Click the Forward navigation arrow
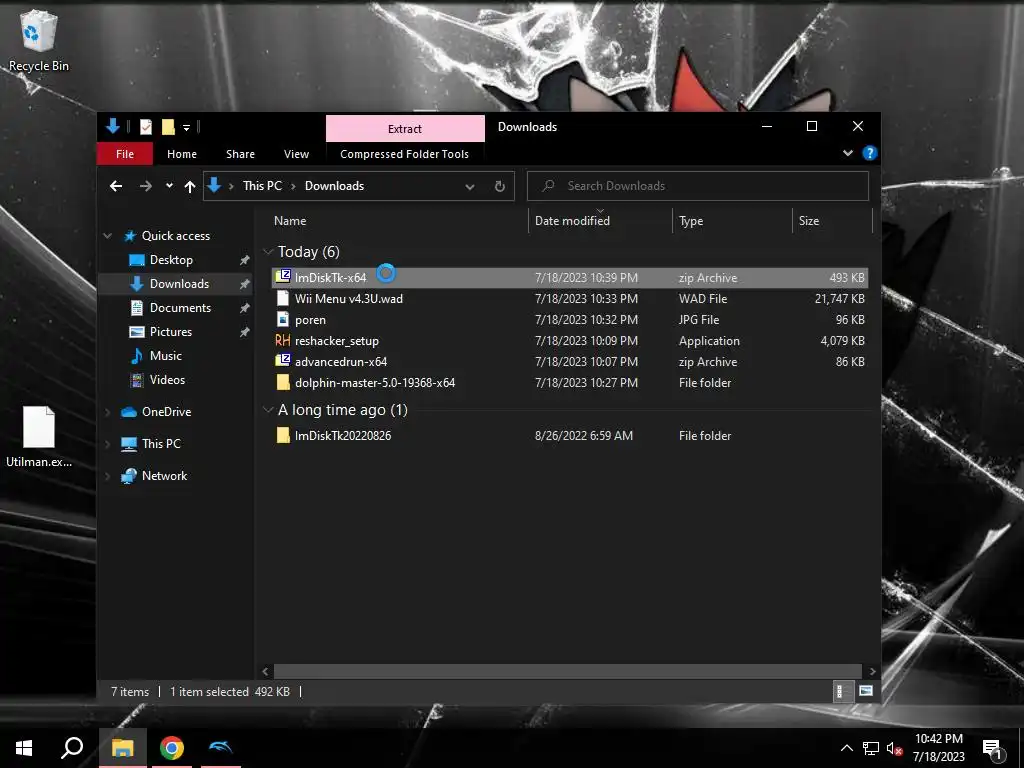 tap(145, 186)
